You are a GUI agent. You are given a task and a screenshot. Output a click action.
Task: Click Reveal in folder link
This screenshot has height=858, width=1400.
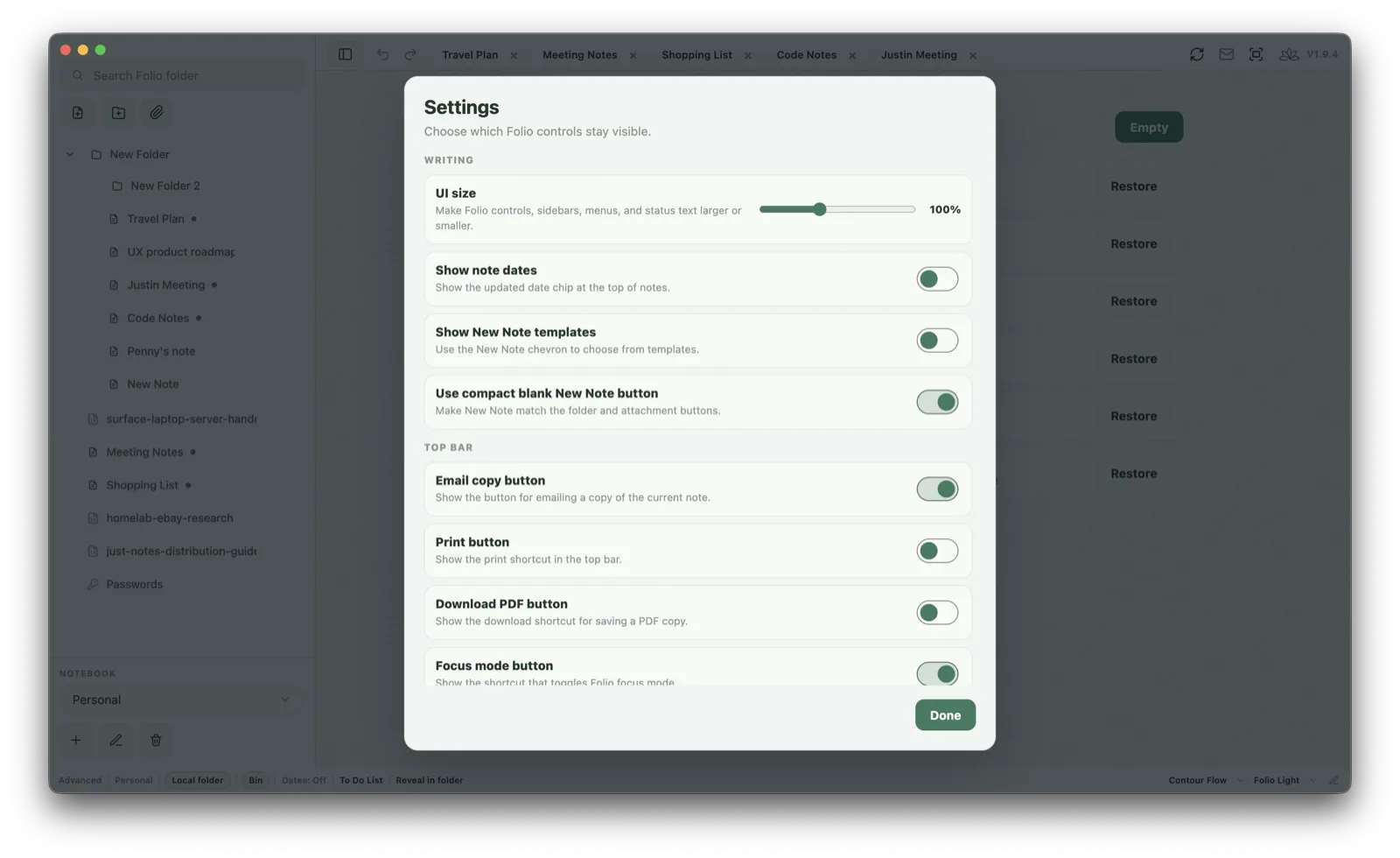click(429, 780)
